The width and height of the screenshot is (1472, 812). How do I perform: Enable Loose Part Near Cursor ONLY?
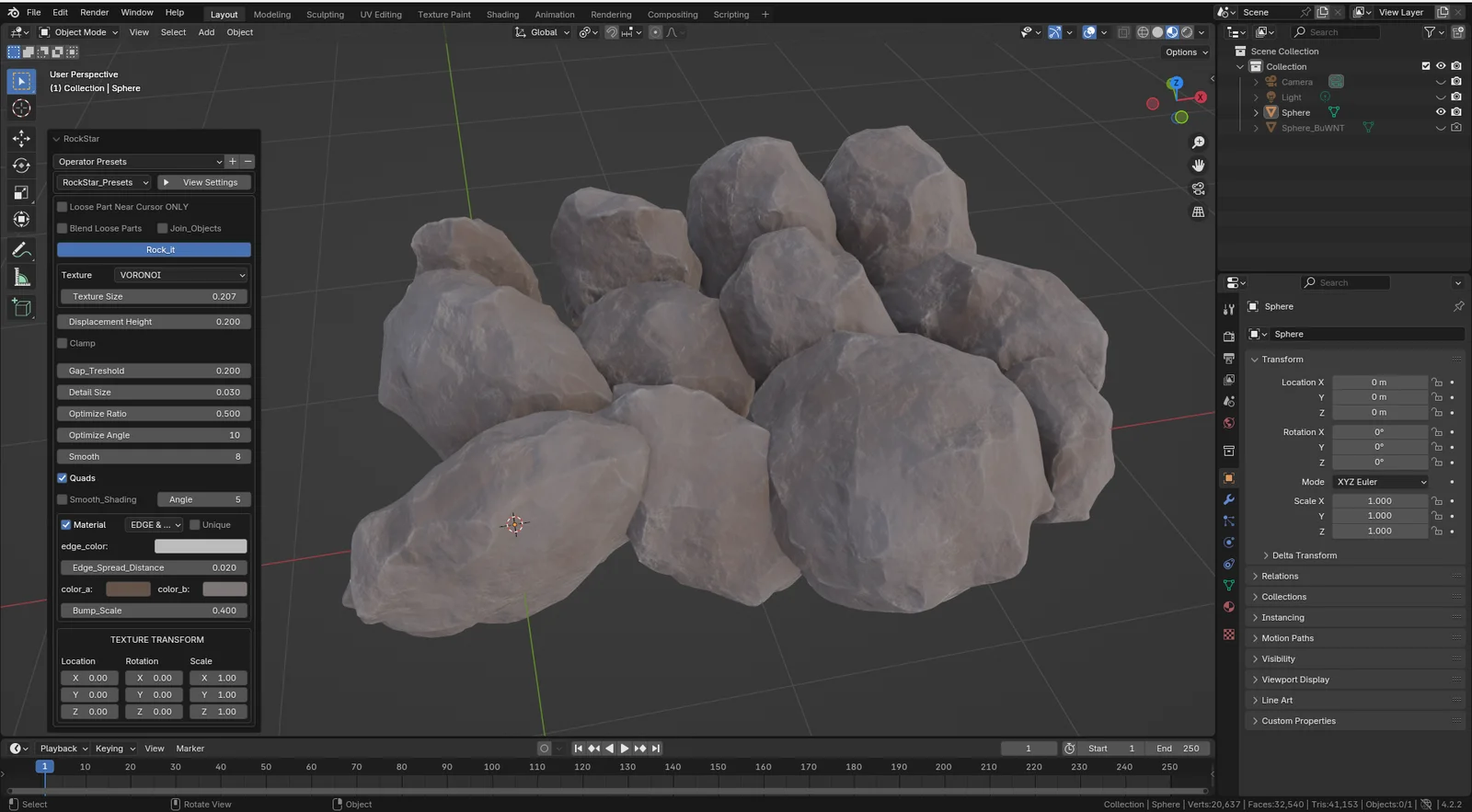(x=63, y=207)
